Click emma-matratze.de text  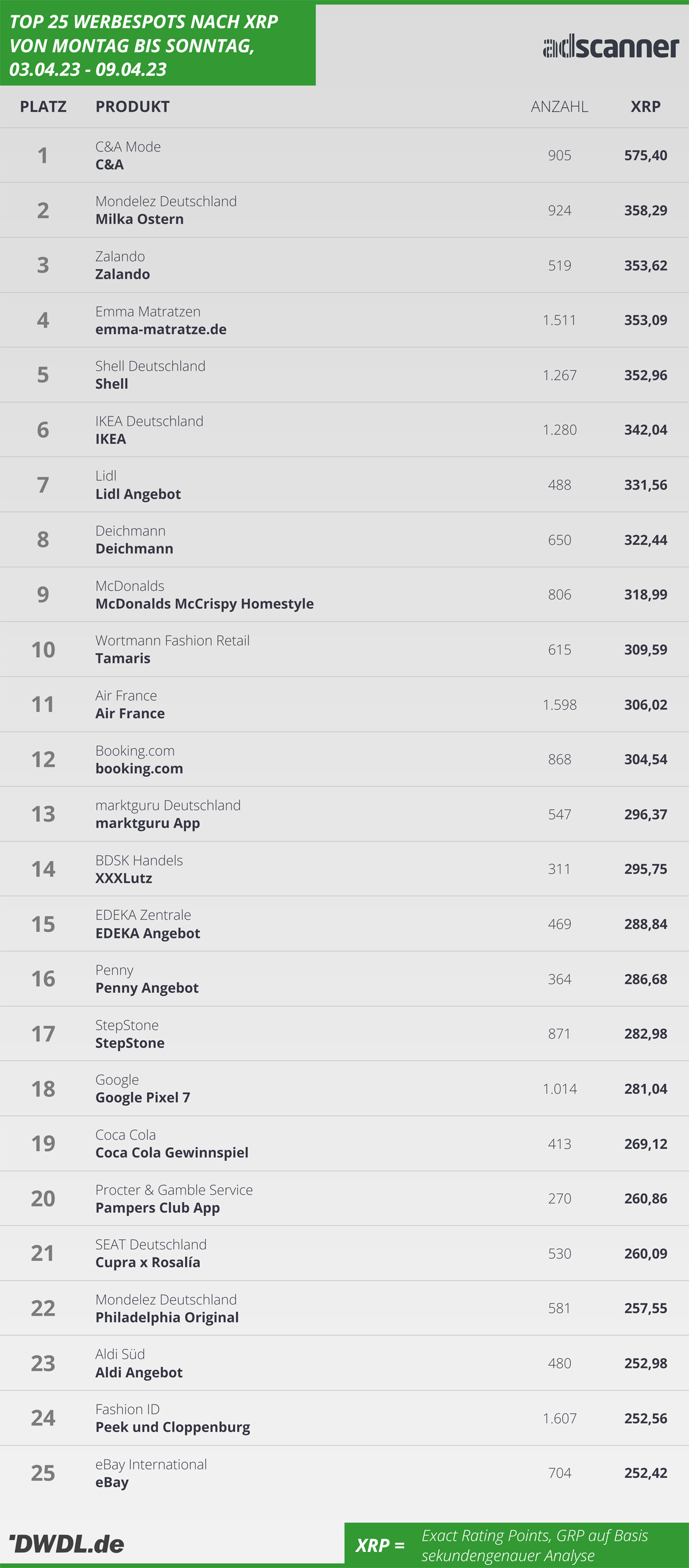tap(161, 330)
